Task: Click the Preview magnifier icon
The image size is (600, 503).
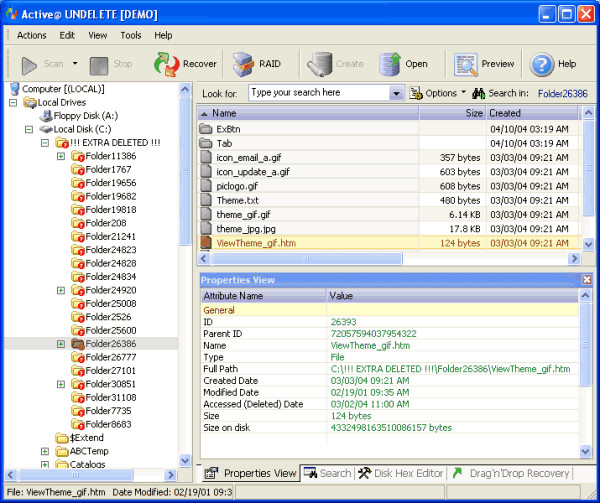Action: (x=466, y=64)
